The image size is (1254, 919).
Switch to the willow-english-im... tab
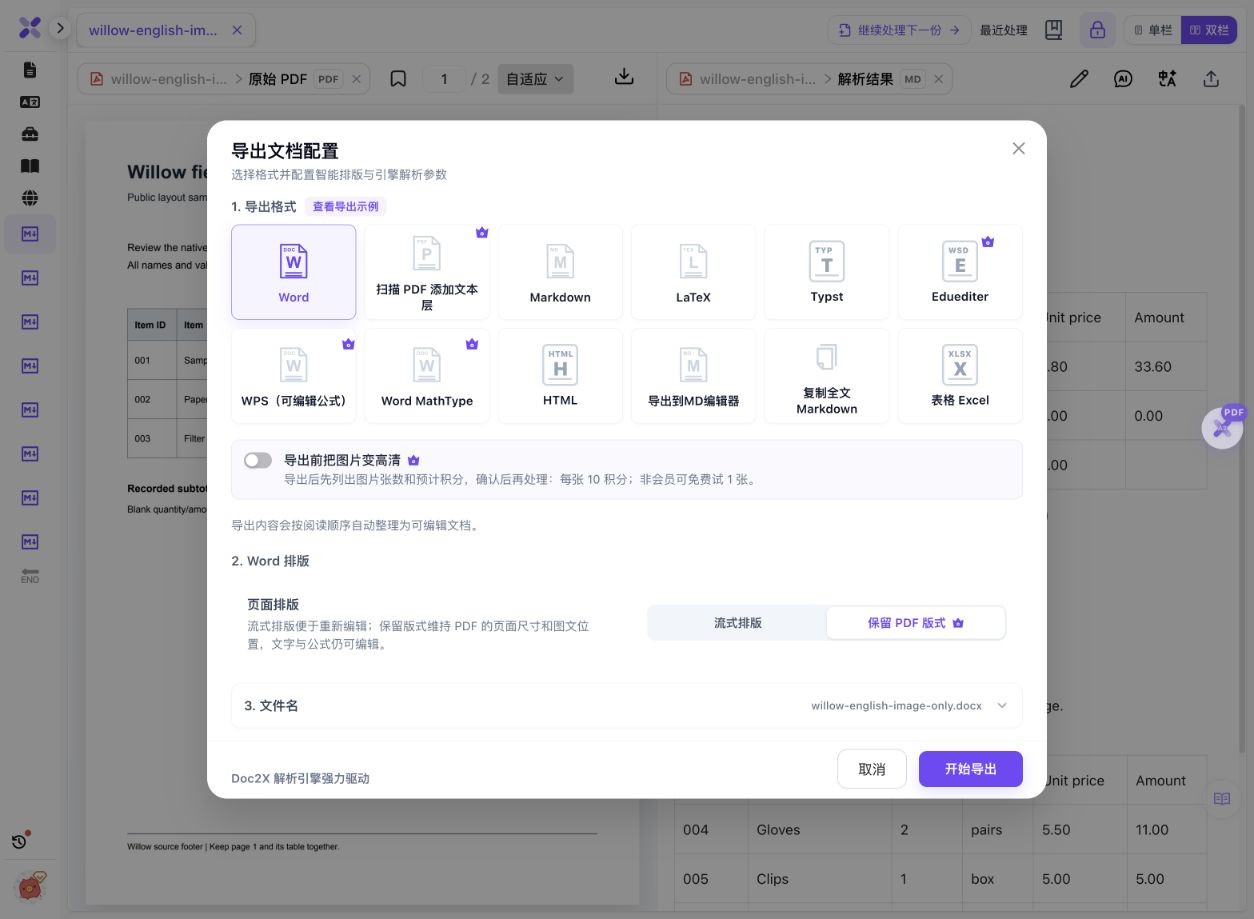click(x=153, y=30)
